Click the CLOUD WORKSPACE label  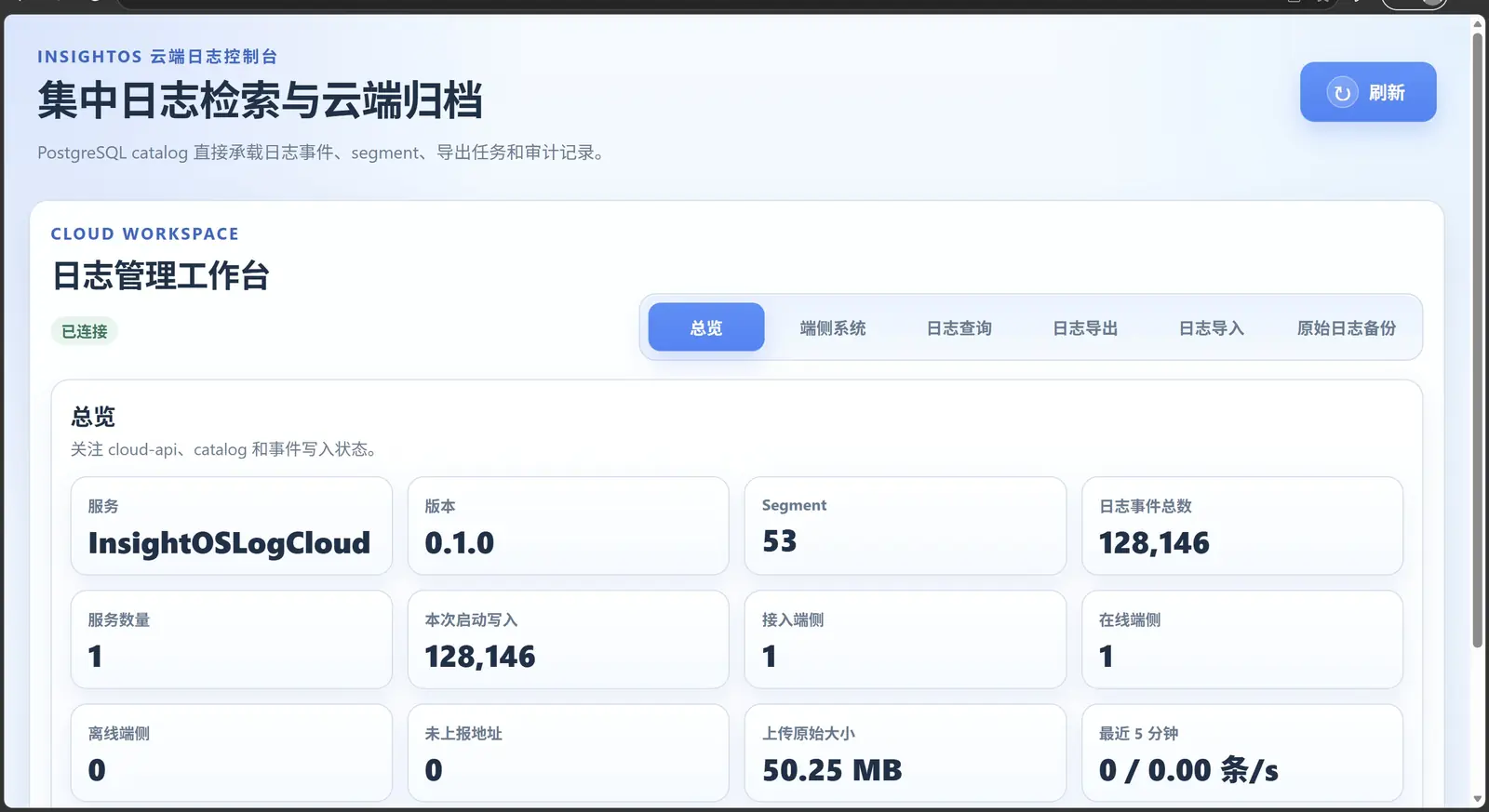144,233
